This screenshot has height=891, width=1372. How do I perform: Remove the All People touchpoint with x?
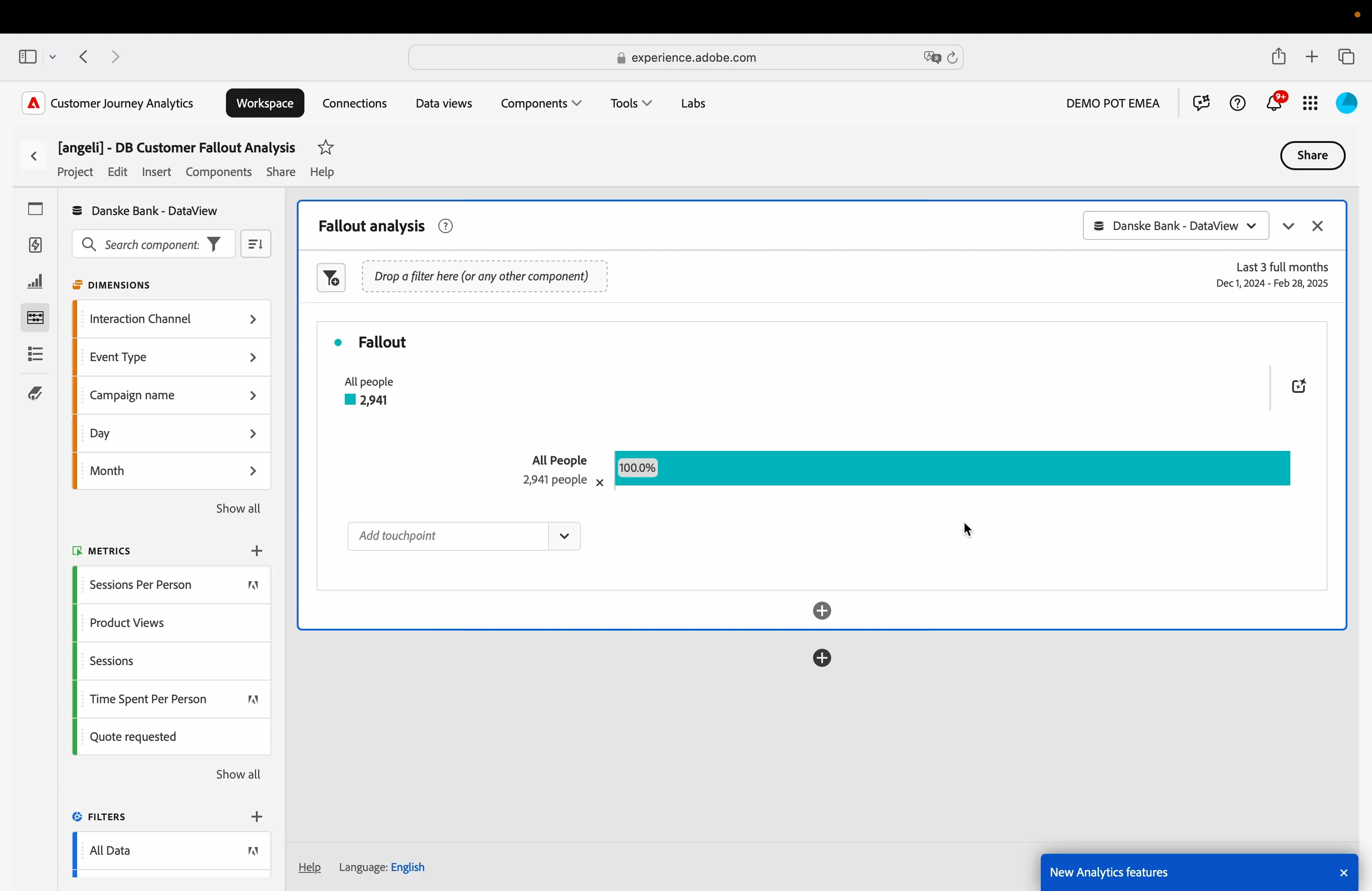point(599,483)
